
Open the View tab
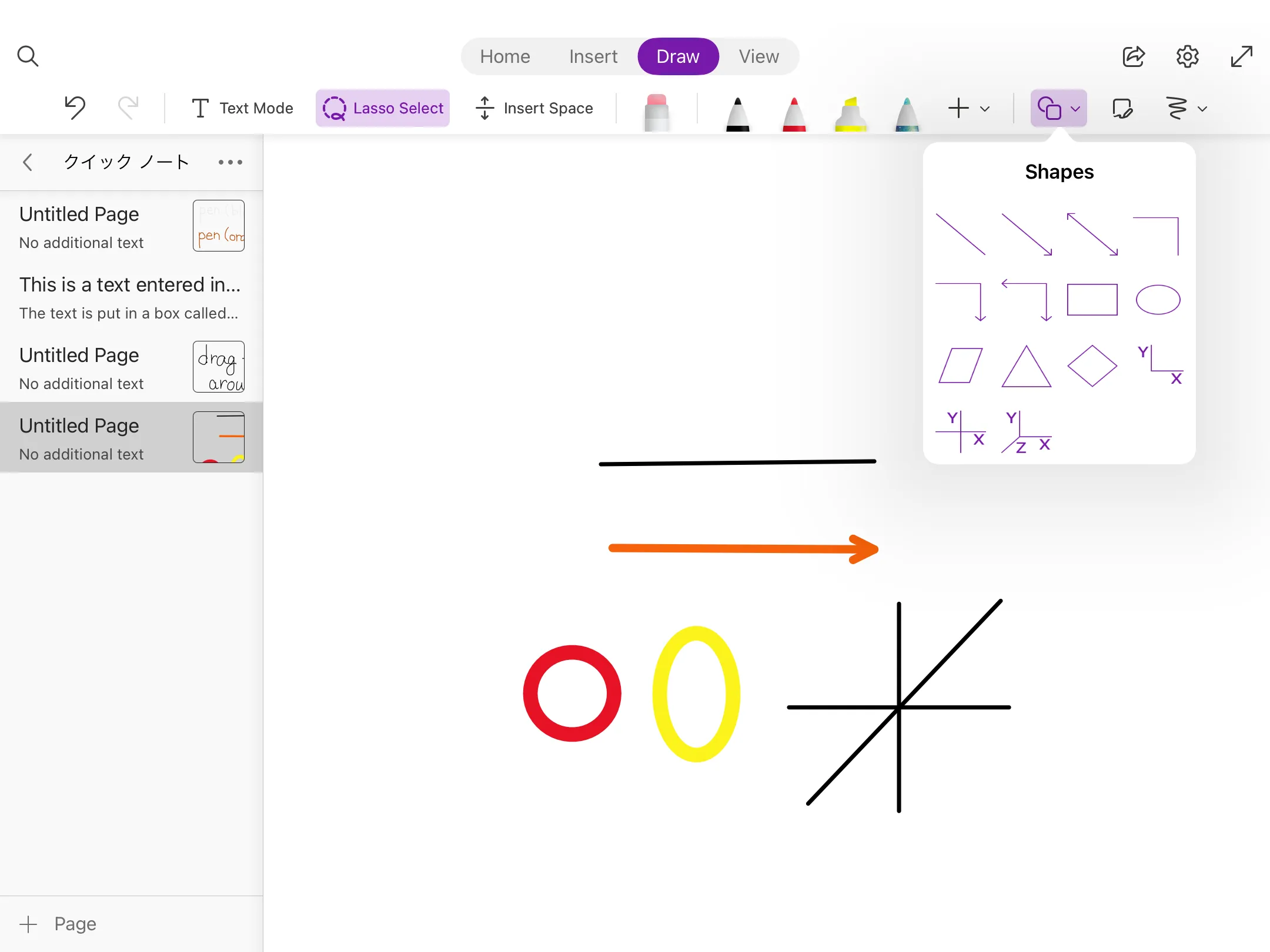coord(758,56)
